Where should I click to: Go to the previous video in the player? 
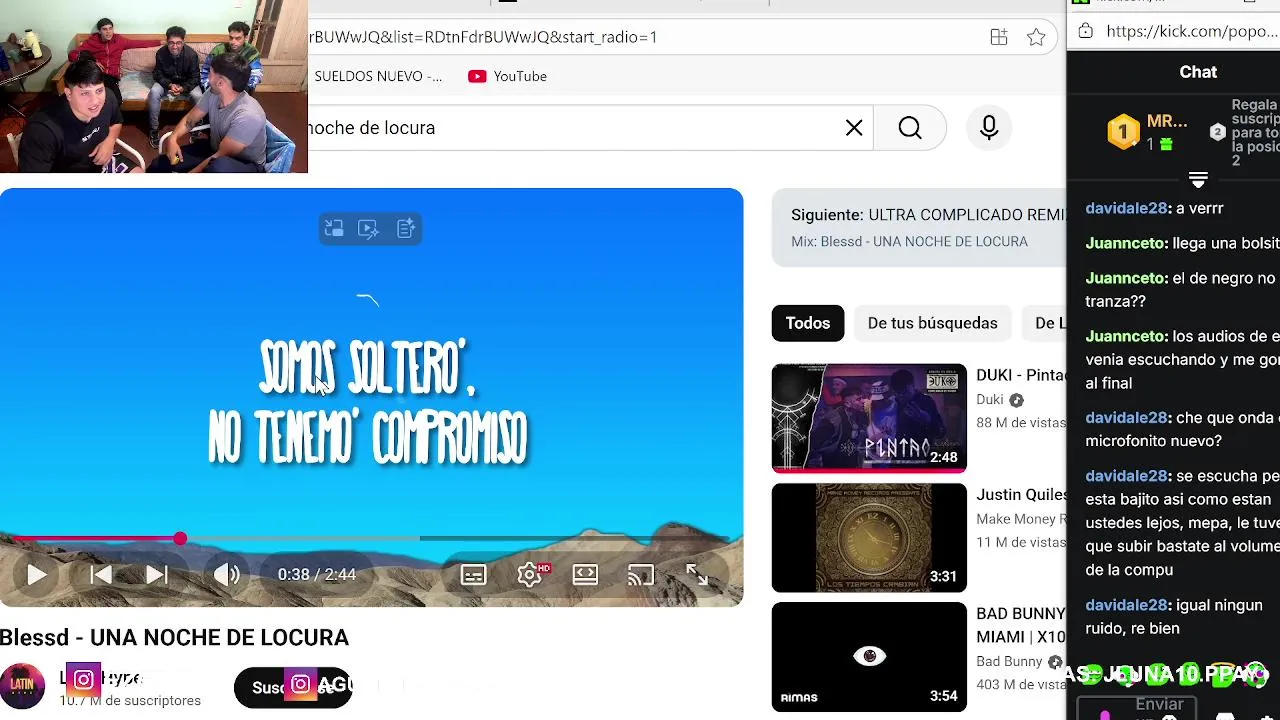[101, 575]
